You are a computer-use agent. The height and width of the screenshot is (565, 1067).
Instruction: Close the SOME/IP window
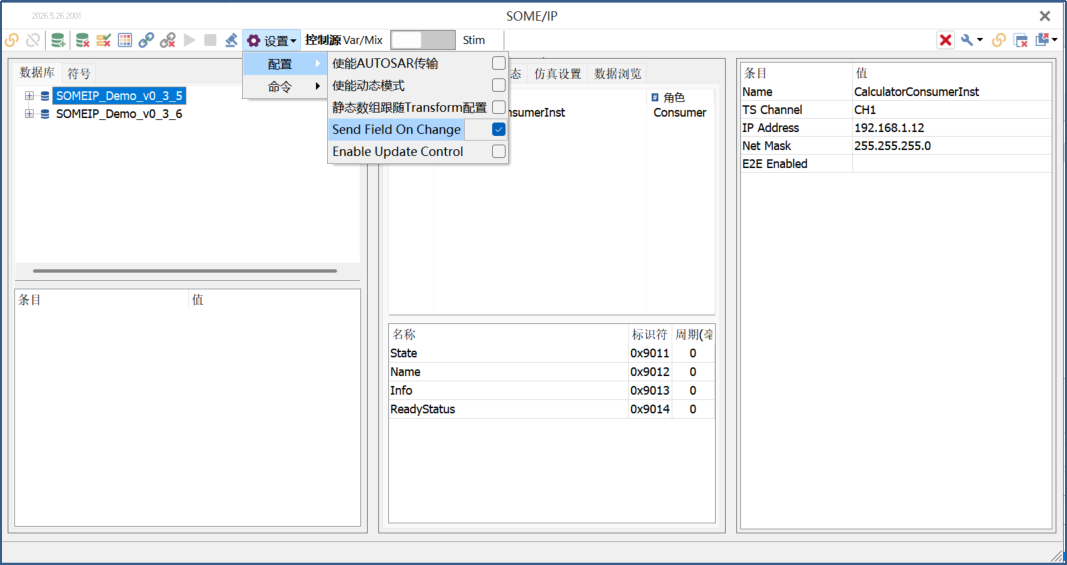pos(1045,16)
